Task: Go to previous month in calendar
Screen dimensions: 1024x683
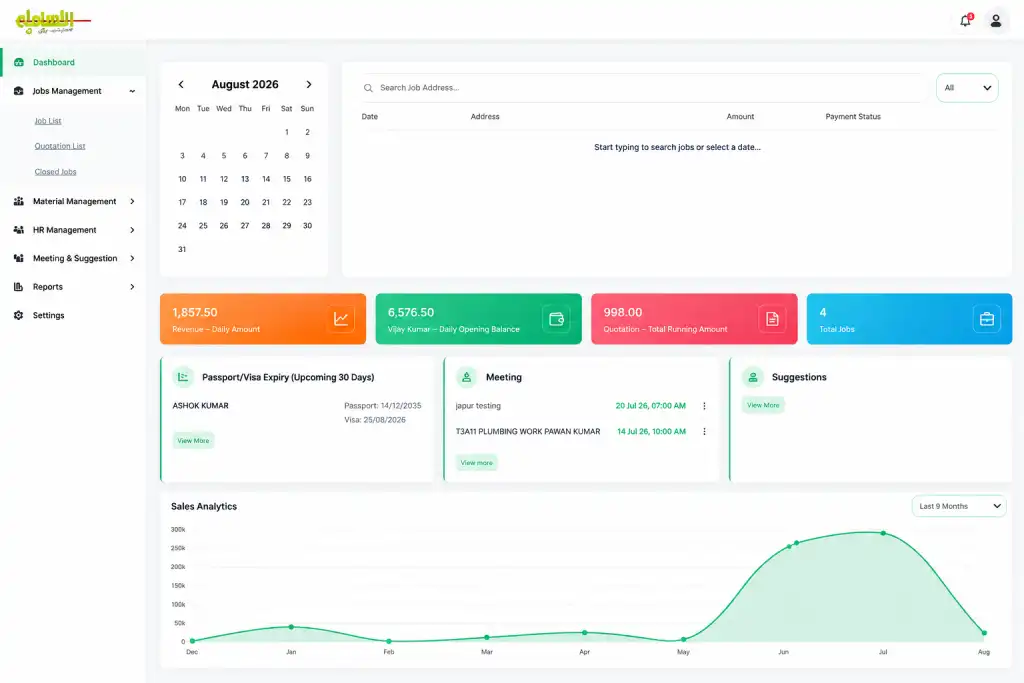Action: 181,84
